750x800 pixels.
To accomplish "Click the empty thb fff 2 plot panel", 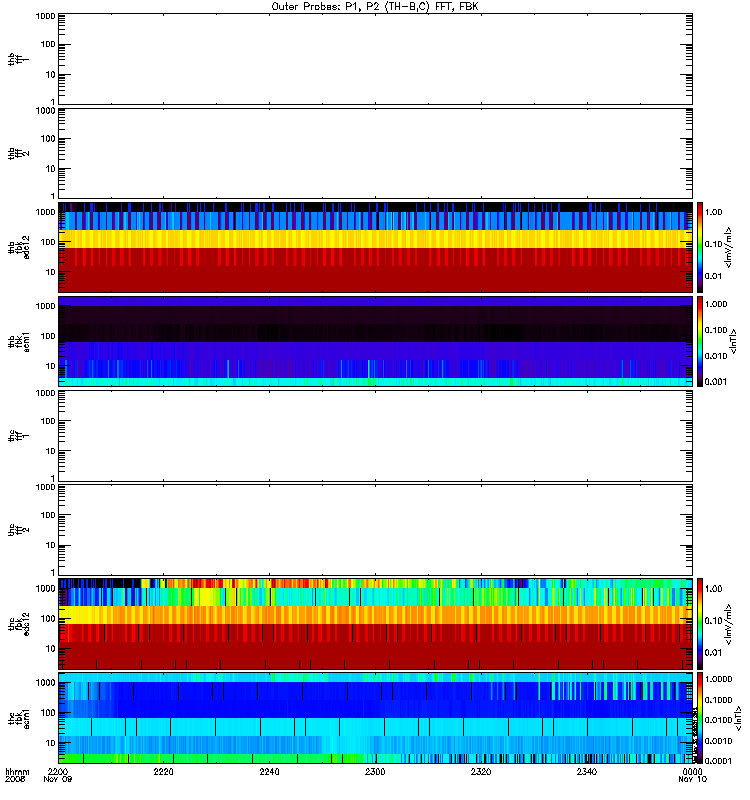I will point(375,153).
